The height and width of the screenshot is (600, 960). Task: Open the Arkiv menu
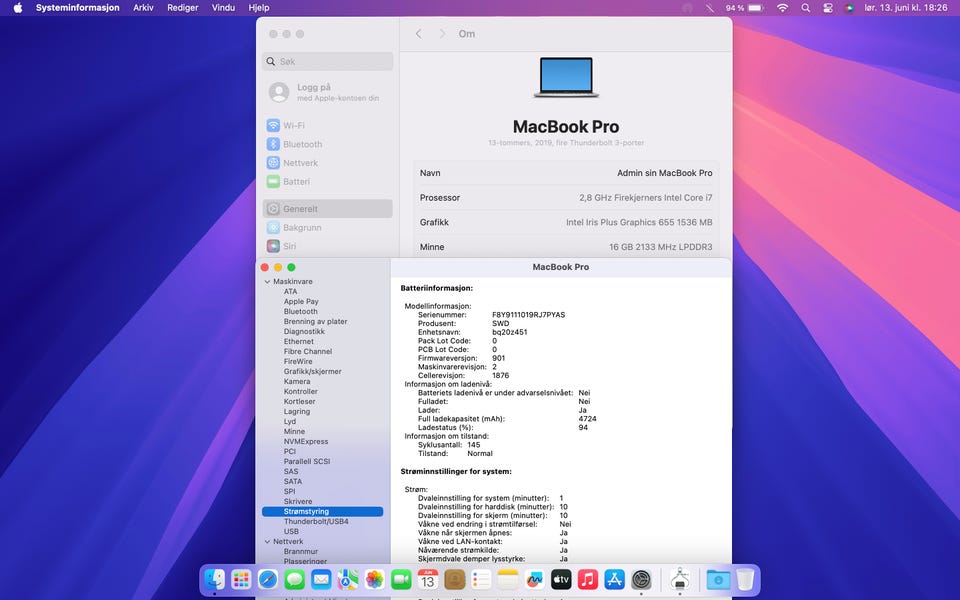[143, 8]
